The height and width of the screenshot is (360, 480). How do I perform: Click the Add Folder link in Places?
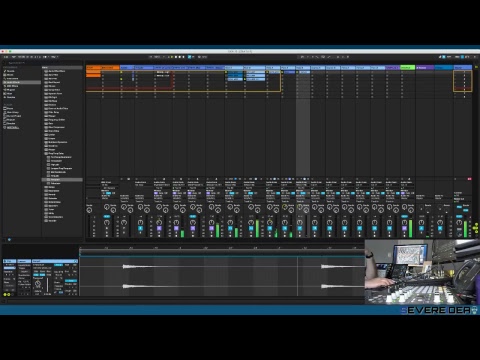(x=13, y=127)
